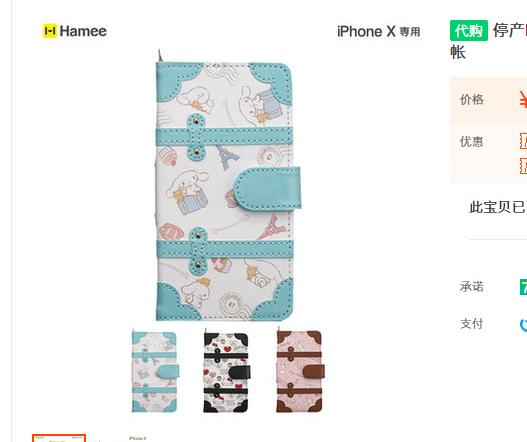Image resolution: width=527 pixels, height=442 pixels.
Task: Click the yellow Hamee logo icon
Action: point(50,31)
